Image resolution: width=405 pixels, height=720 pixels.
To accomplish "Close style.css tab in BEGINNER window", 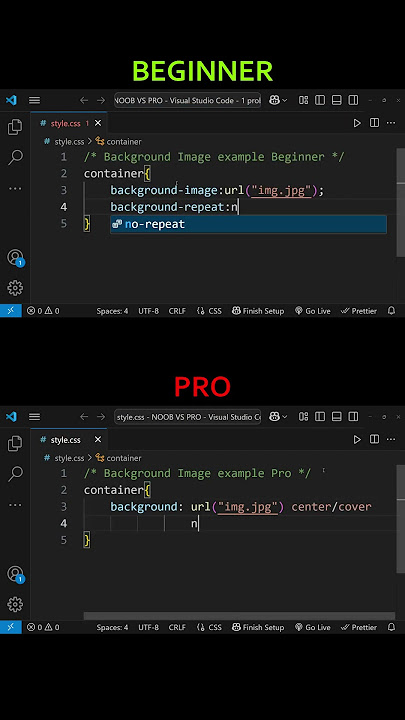I will point(98,123).
